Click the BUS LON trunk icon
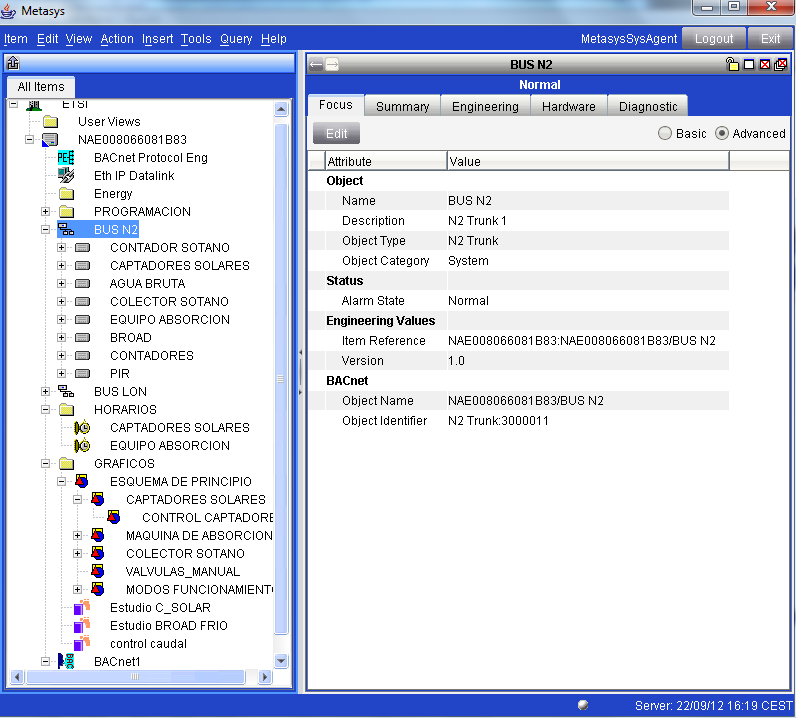The width and height of the screenshot is (796, 718). [x=66, y=391]
